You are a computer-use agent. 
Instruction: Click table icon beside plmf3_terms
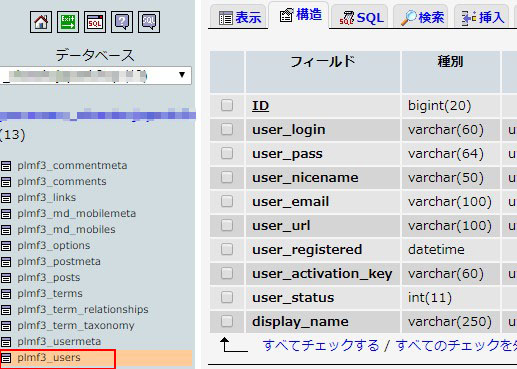coord(6,294)
